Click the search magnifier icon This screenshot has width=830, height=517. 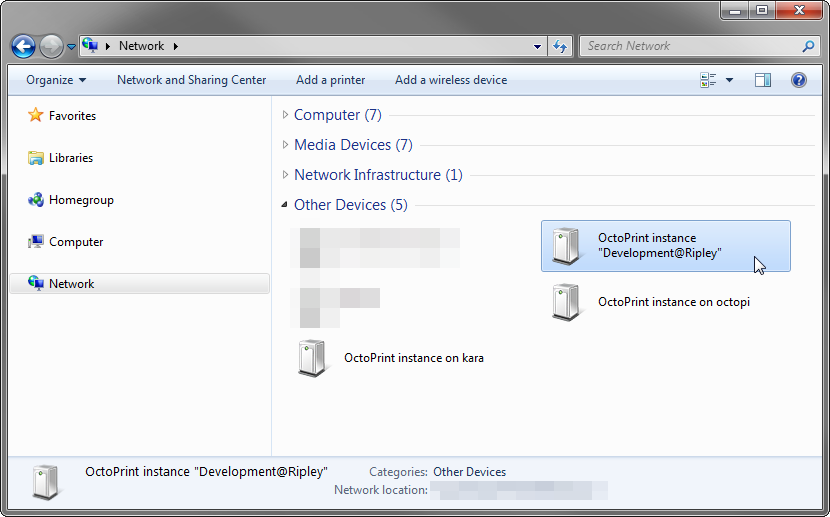click(x=808, y=46)
